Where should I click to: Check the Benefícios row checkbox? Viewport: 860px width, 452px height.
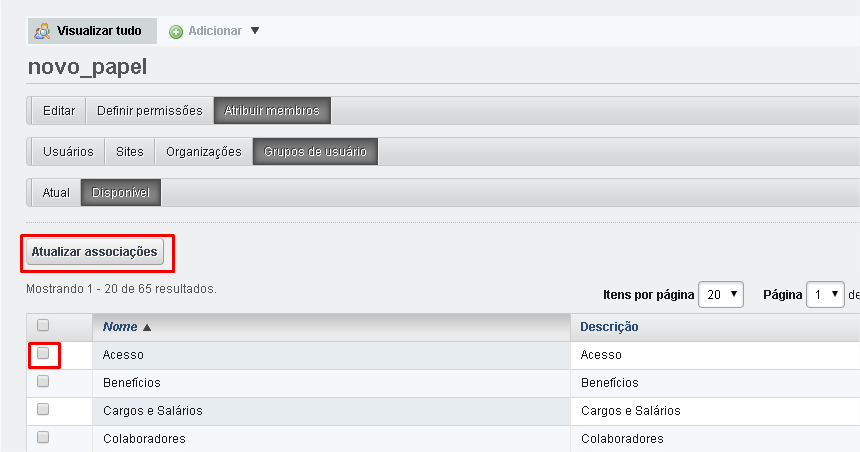point(43,381)
